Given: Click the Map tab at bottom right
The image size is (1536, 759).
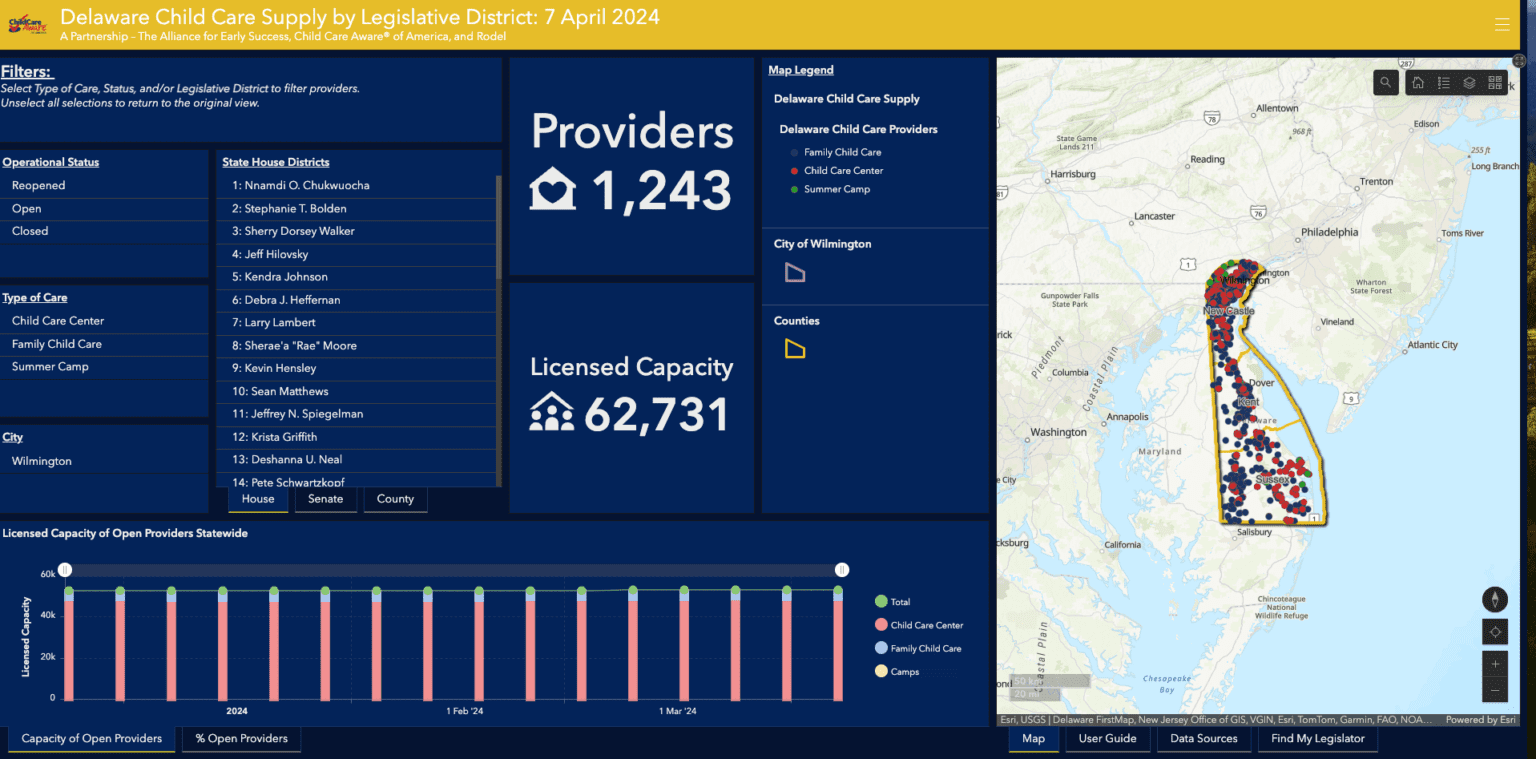Looking at the screenshot, I should click(1033, 738).
